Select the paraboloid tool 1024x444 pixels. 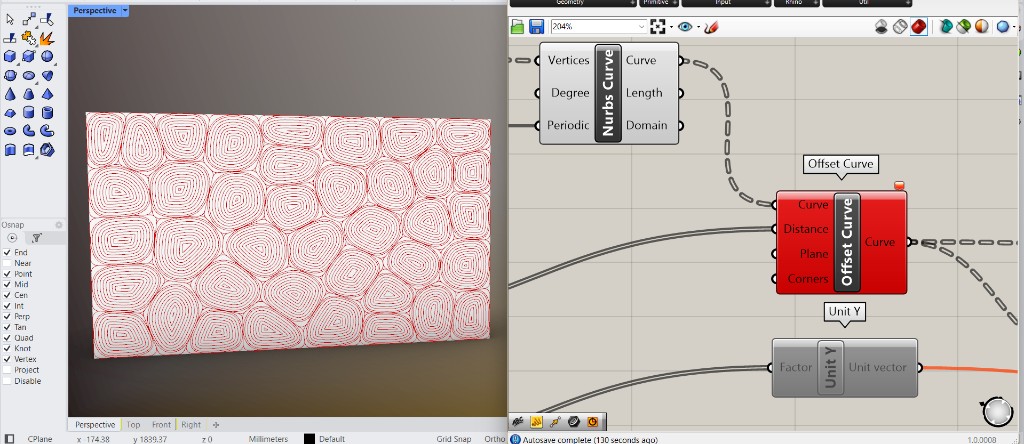47,76
